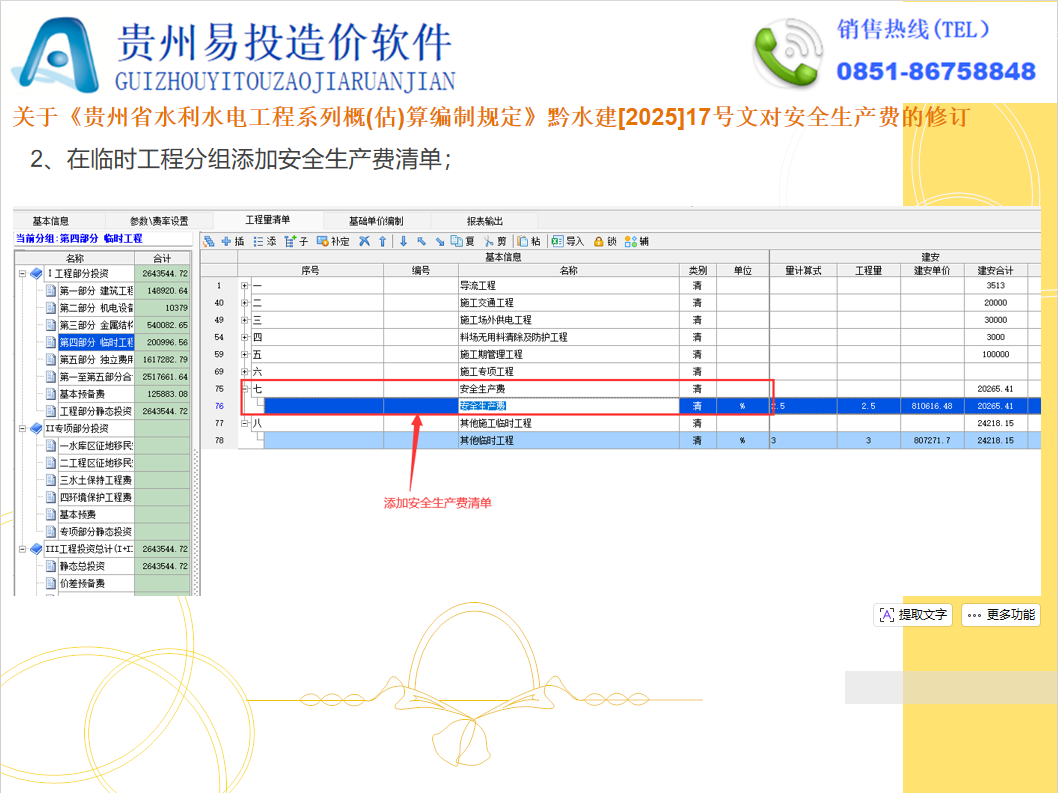Click the blue X delete icon
Screen dimensions: 1058x793
coord(365,241)
